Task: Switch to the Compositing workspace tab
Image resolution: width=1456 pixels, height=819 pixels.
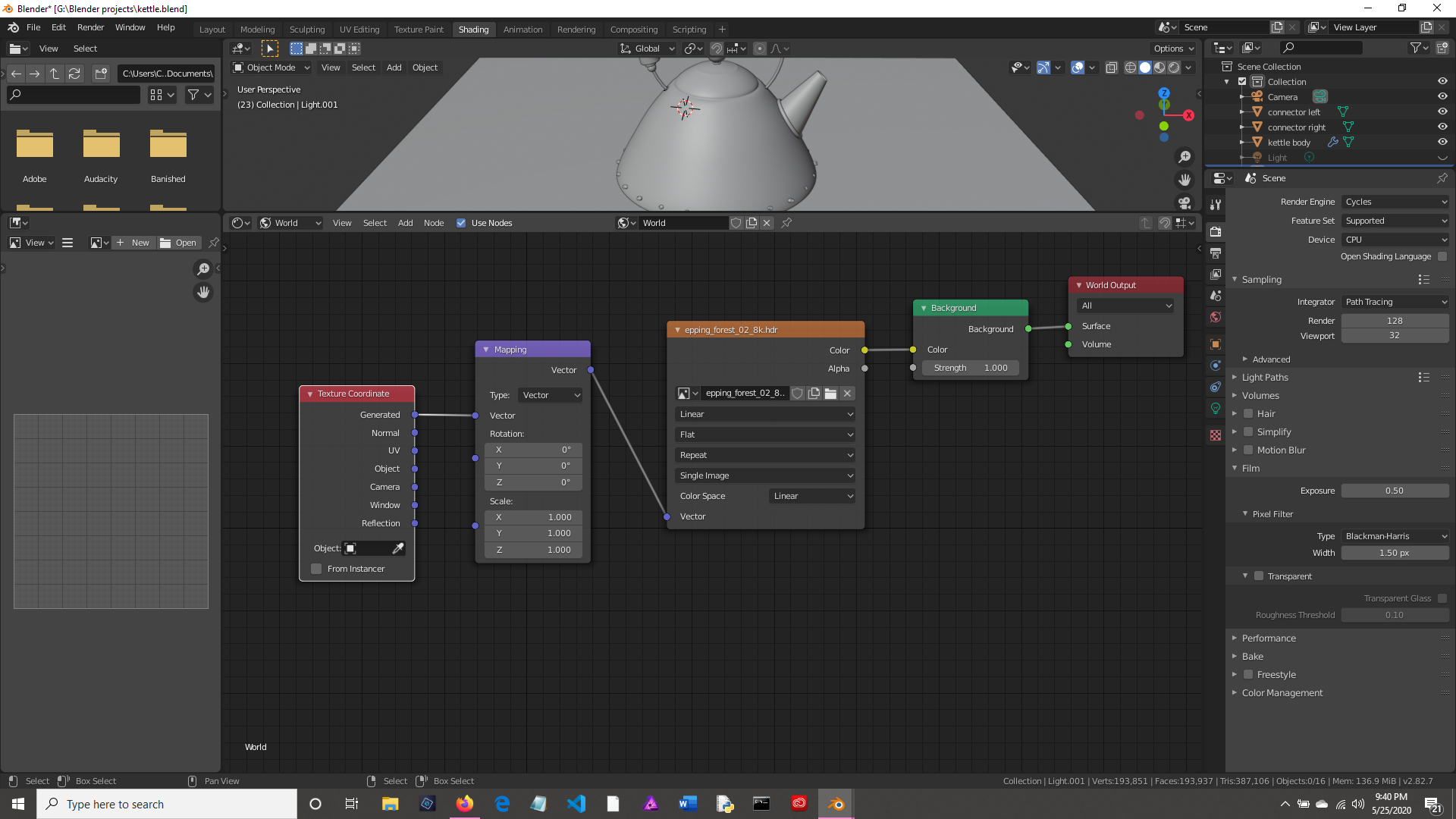Action: pos(634,30)
